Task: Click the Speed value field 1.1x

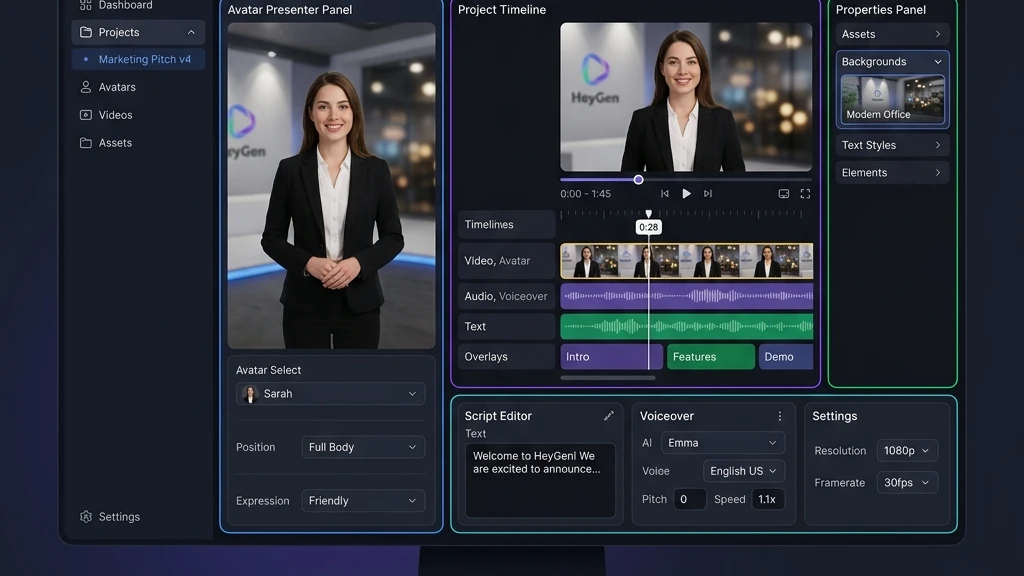Action: pos(768,499)
